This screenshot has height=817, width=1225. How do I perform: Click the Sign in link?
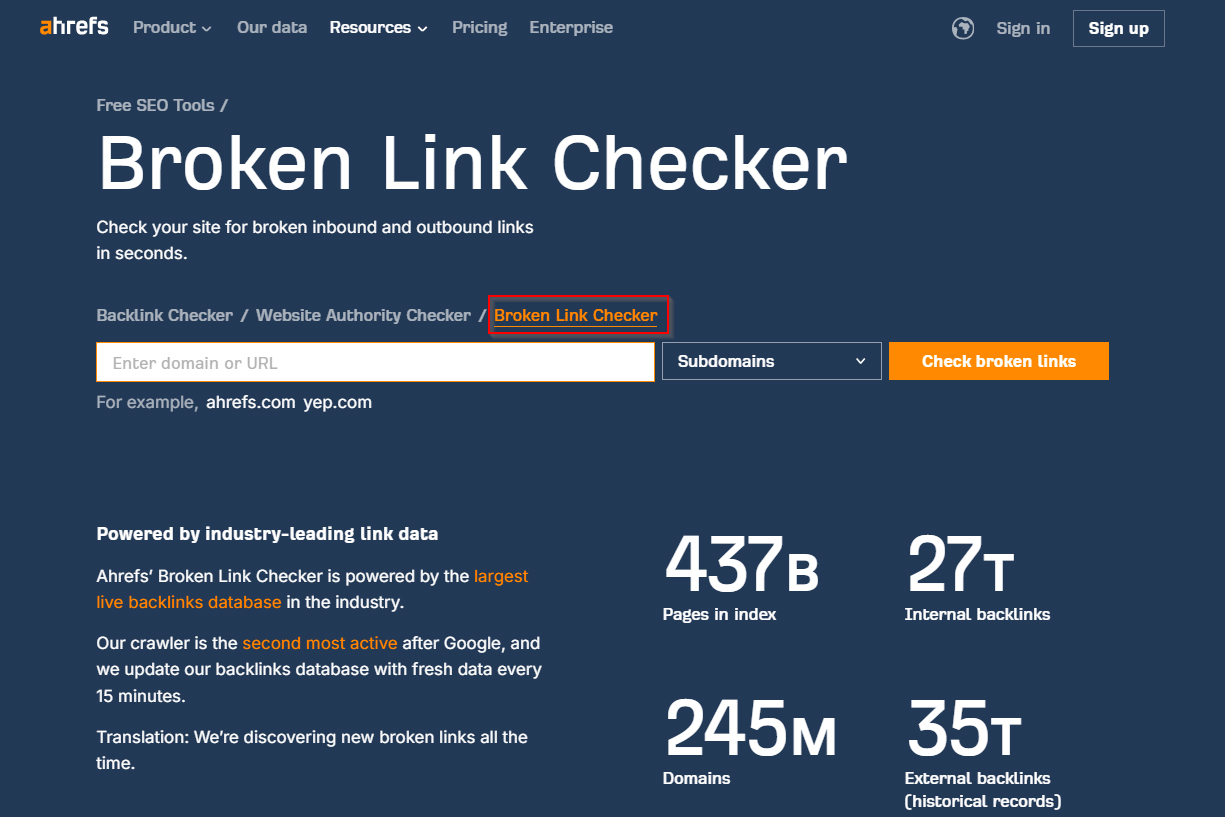1023,28
